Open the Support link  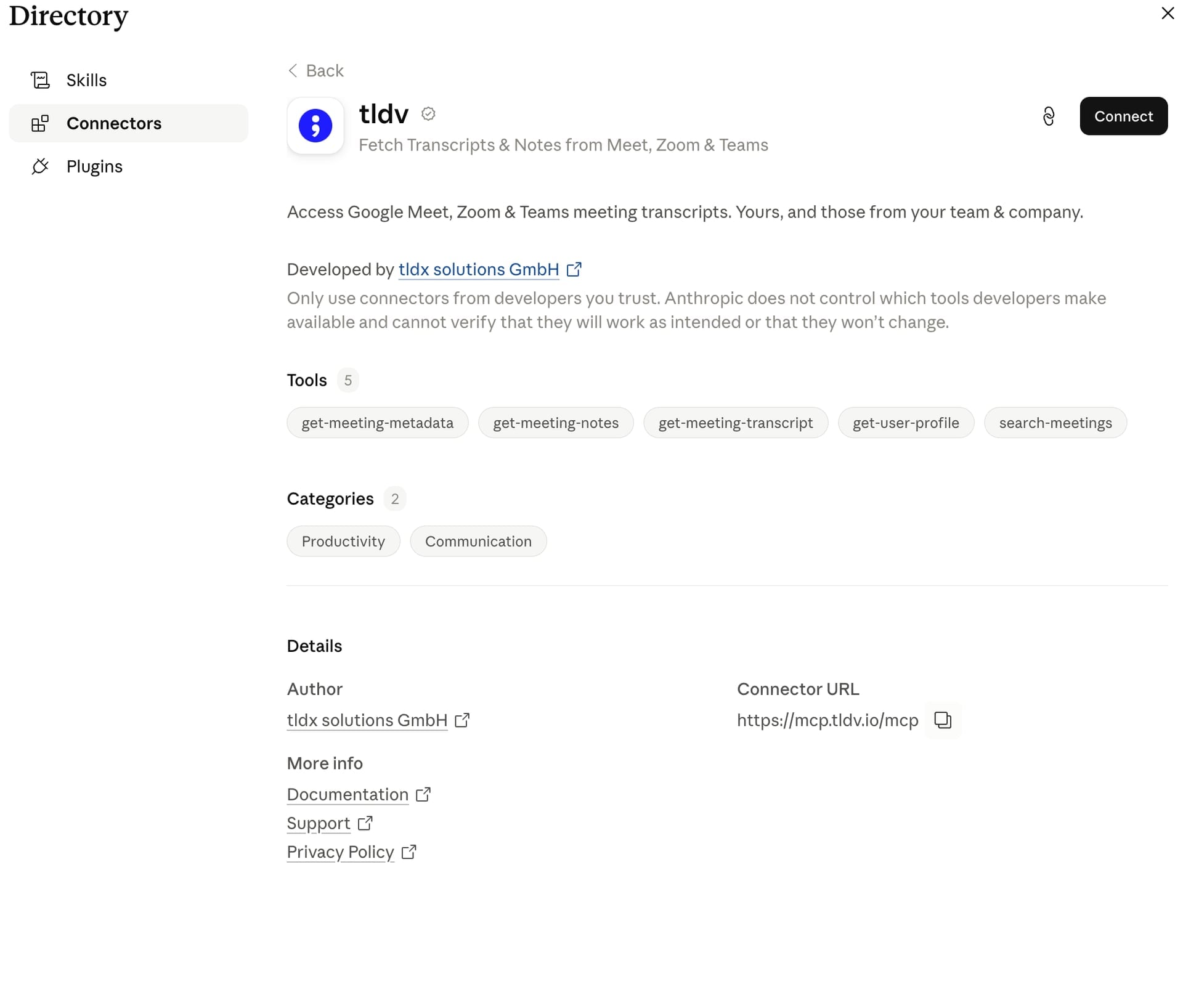coord(319,823)
